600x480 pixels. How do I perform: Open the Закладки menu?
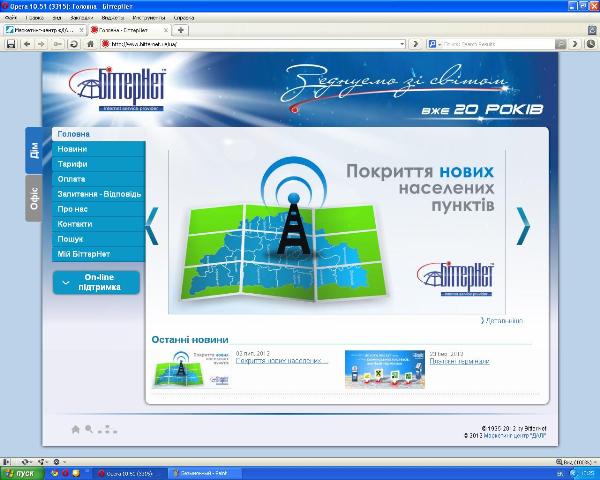pyautogui.click(x=82, y=18)
